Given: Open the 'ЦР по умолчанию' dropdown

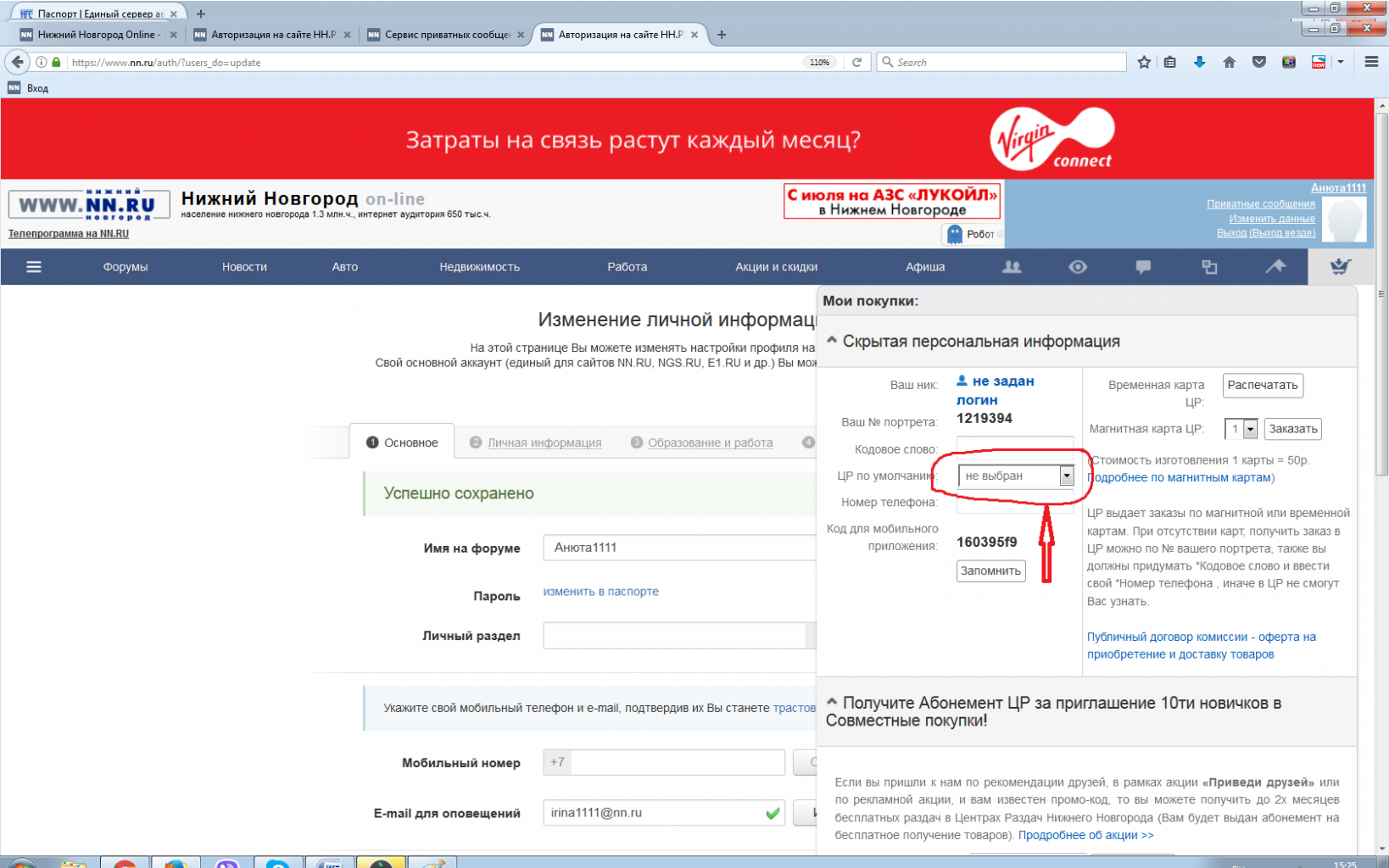Looking at the screenshot, I should pyautogui.click(x=1016, y=476).
